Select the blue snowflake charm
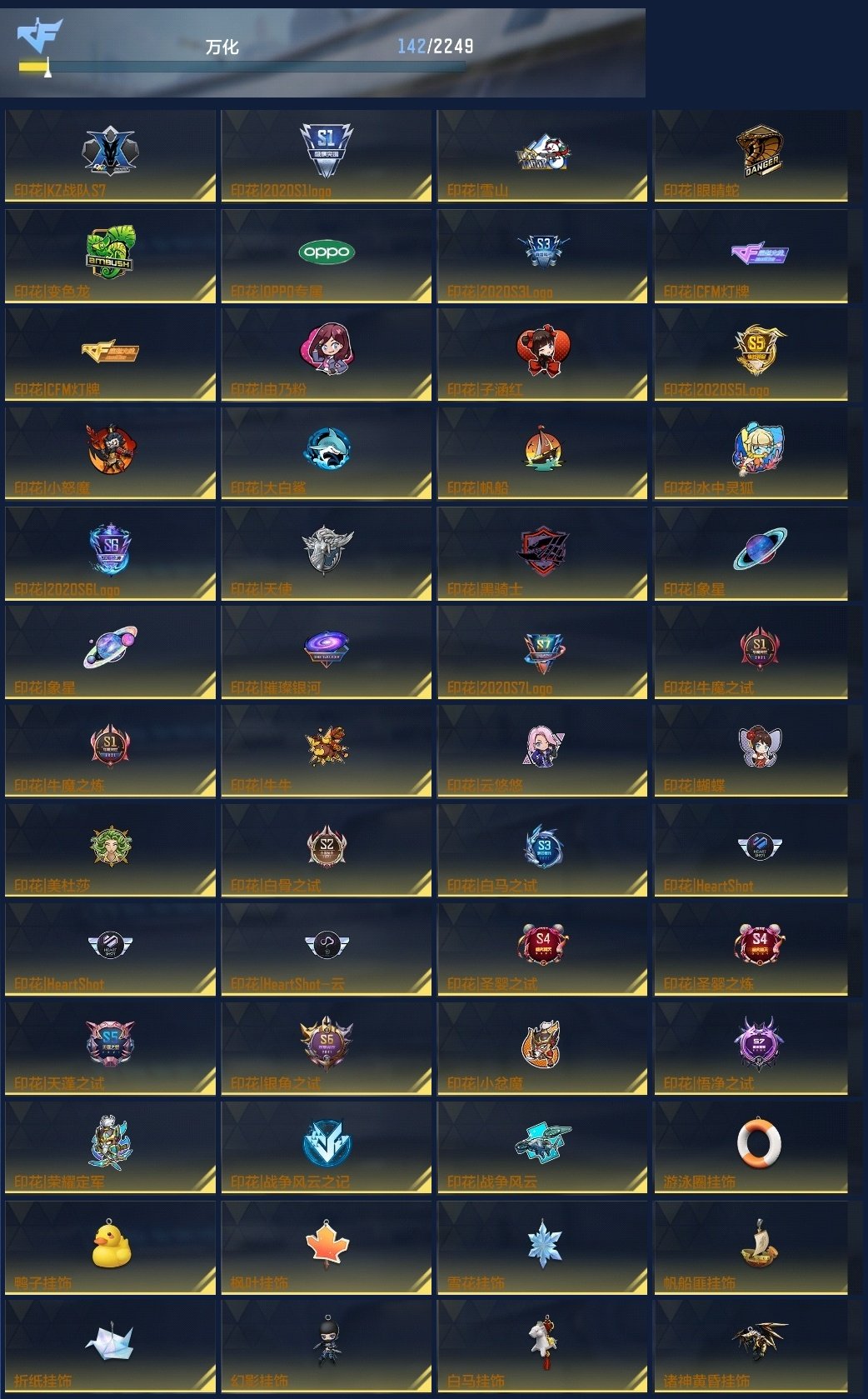Viewport: 868px width, 1399px height. coord(544,1245)
